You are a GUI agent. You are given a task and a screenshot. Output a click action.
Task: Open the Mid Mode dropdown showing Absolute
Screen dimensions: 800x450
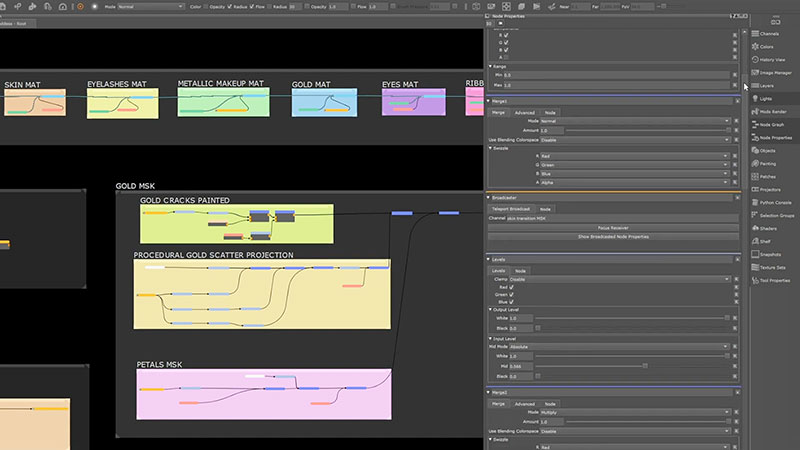pos(620,347)
